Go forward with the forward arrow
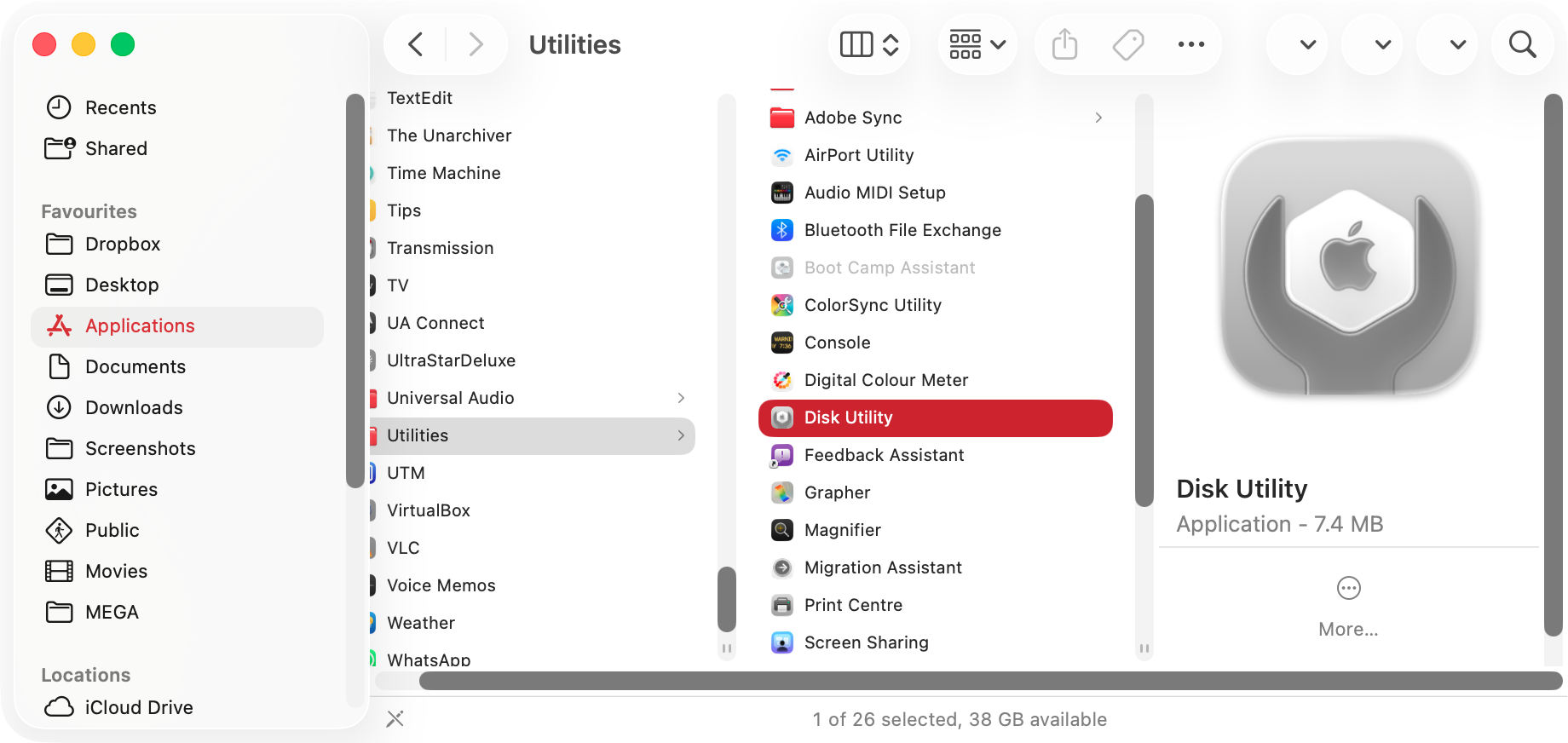1568x743 pixels. pos(476,44)
